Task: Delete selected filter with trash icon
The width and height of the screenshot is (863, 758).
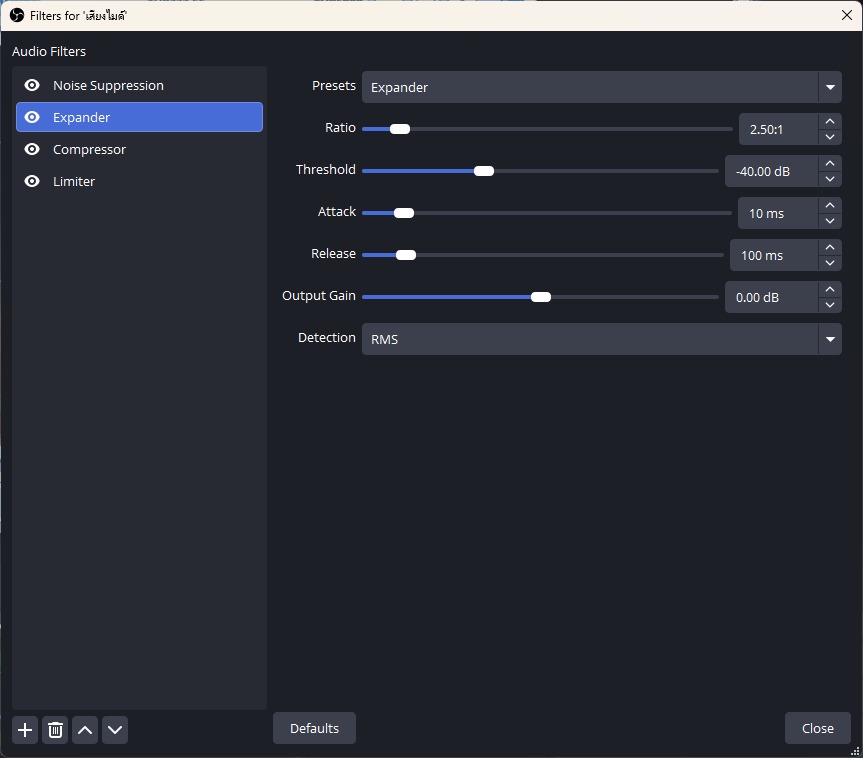Action: (x=55, y=730)
